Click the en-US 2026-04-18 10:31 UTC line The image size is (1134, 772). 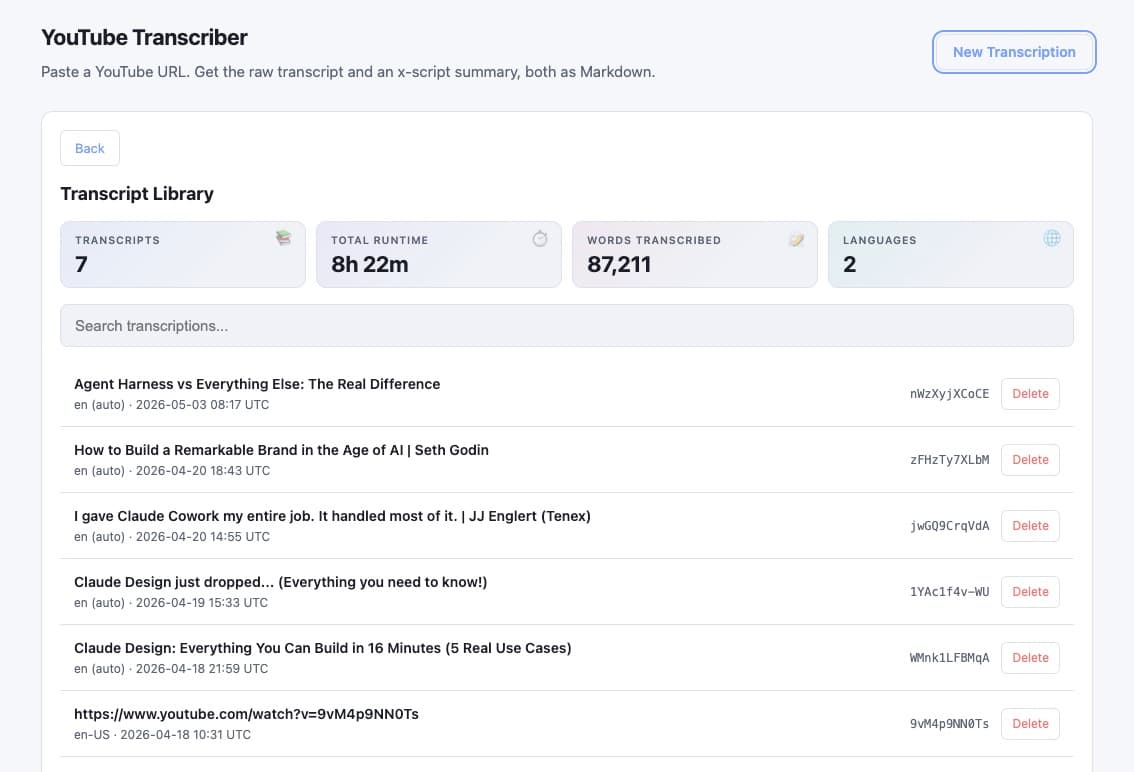point(162,734)
